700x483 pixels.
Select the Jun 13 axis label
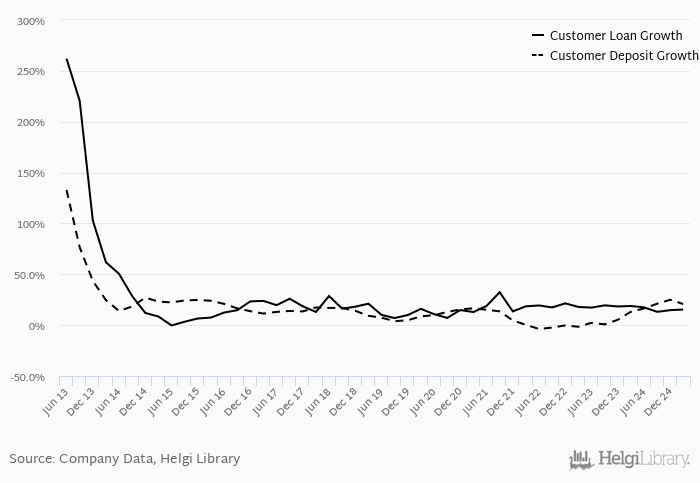55,402
